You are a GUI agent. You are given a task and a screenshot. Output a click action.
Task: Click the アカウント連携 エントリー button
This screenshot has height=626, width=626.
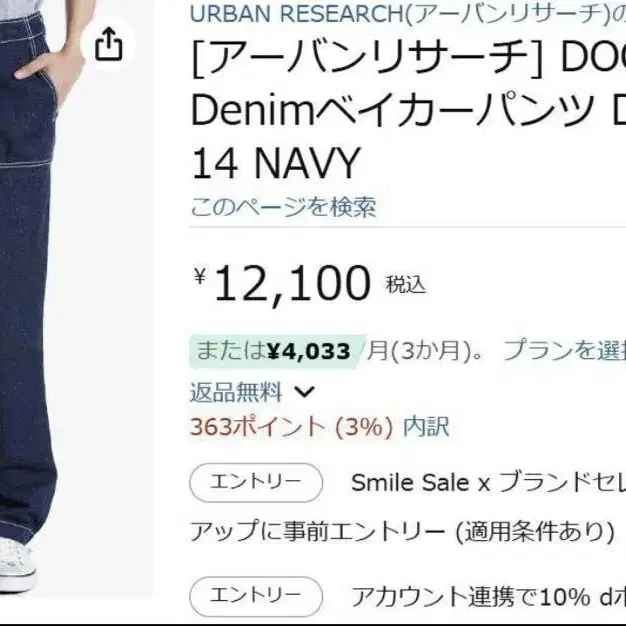click(x=256, y=596)
